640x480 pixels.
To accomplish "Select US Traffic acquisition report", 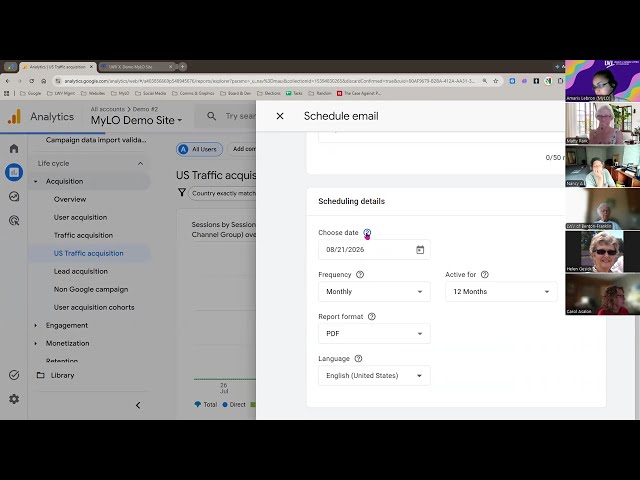I will point(89,253).
